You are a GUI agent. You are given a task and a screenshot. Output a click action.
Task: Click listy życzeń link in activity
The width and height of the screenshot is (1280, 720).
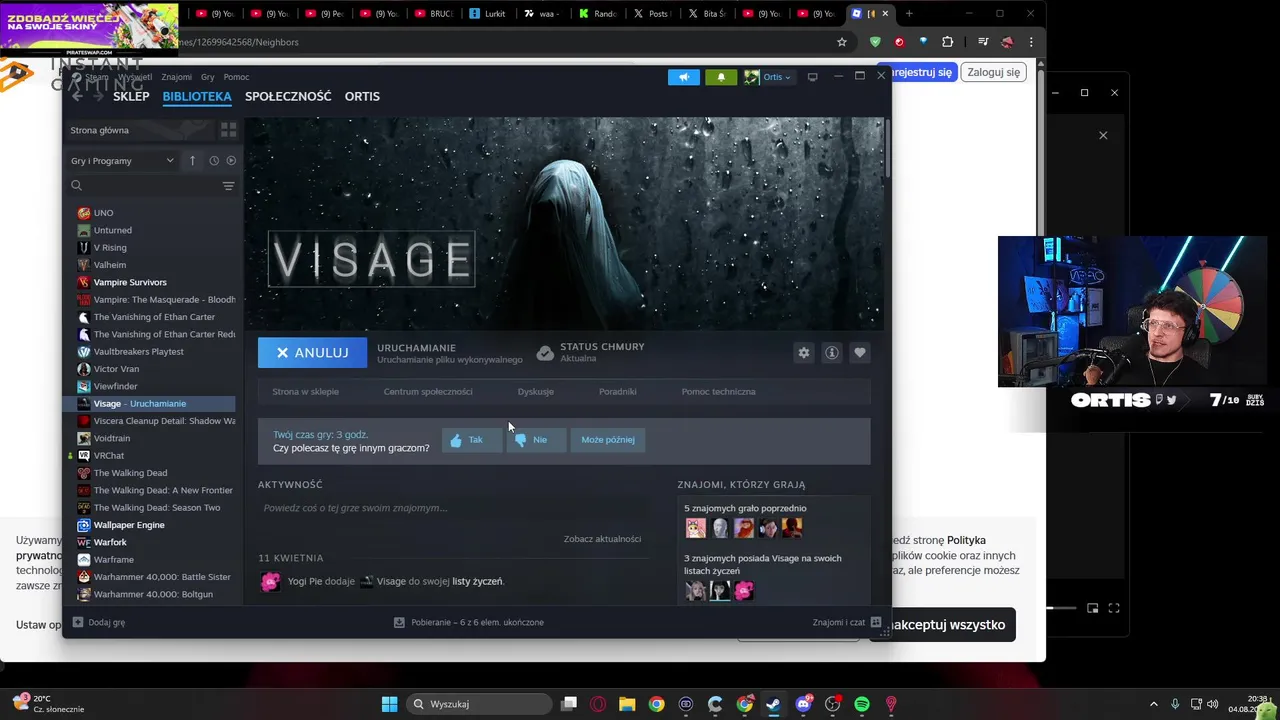pos(477,581)
